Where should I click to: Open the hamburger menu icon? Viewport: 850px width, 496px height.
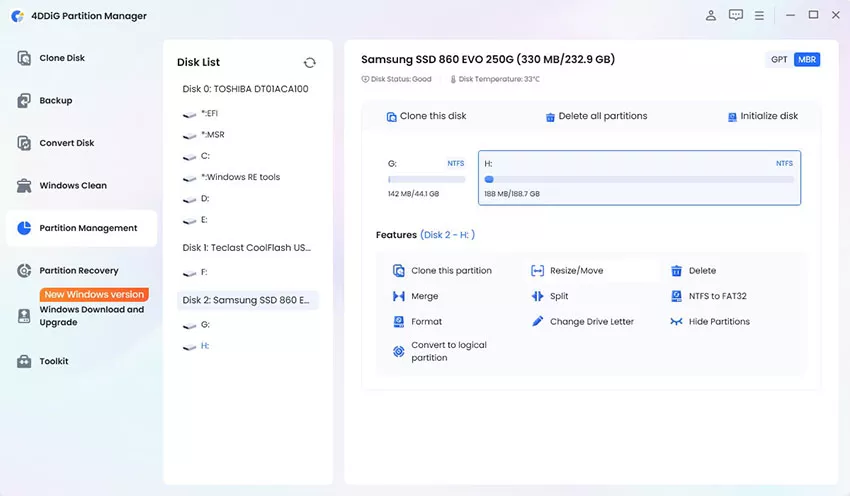(759, 16)
